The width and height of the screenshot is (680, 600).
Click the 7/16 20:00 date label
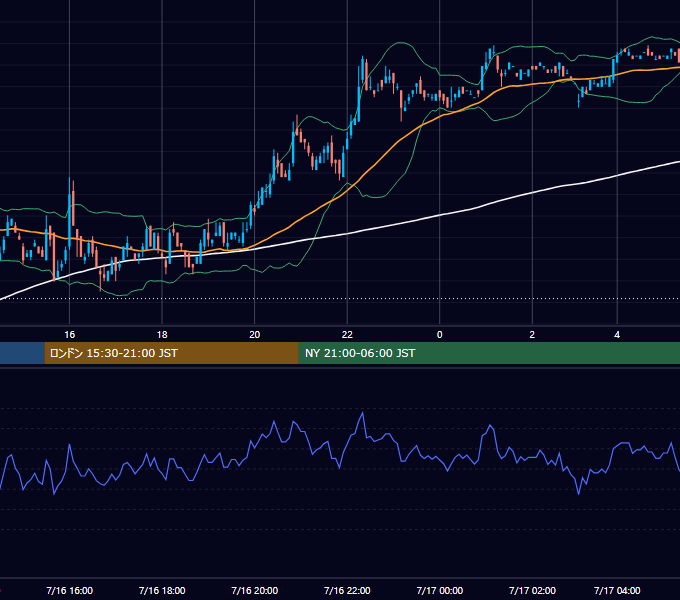[x=255, y=590]
